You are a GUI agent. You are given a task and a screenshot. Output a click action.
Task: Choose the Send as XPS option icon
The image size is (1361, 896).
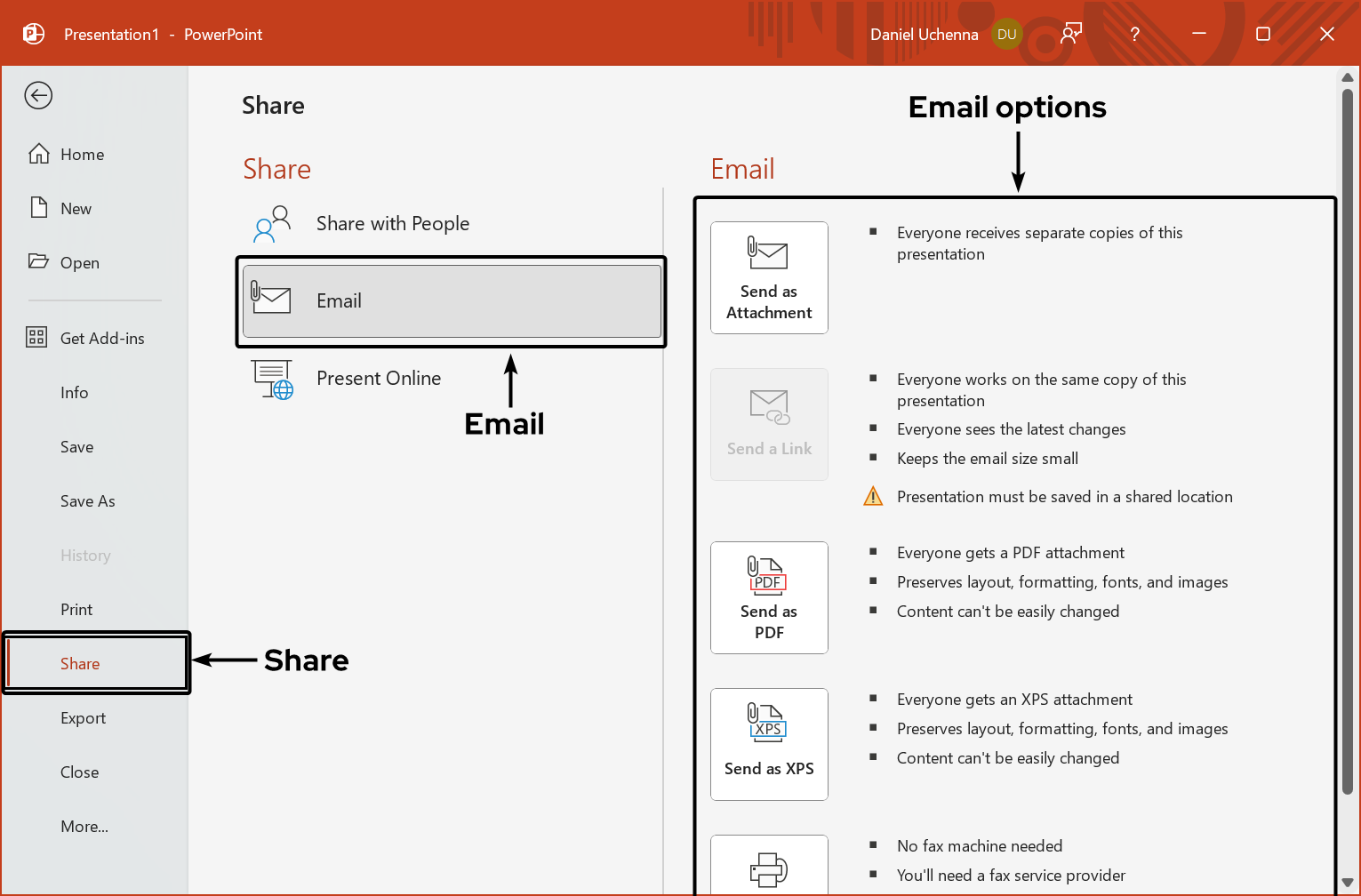(769, 723)
